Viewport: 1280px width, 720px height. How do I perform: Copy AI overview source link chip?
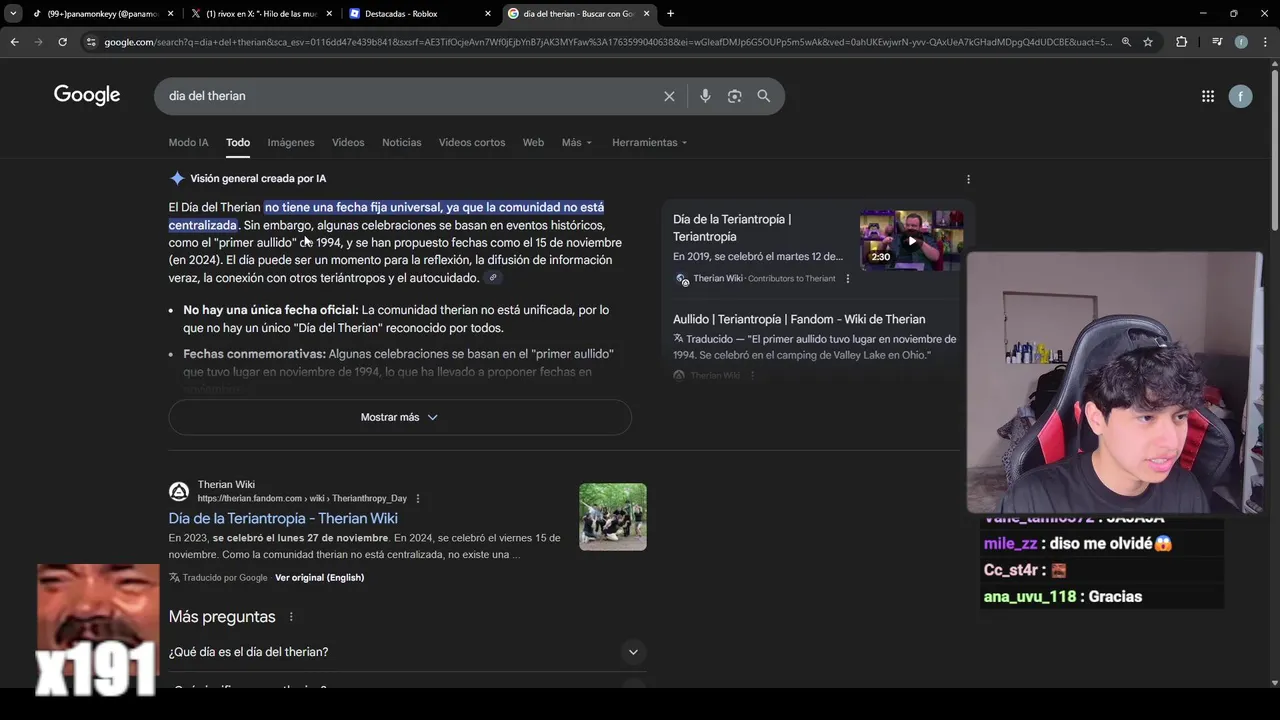(x=493, y=278)
